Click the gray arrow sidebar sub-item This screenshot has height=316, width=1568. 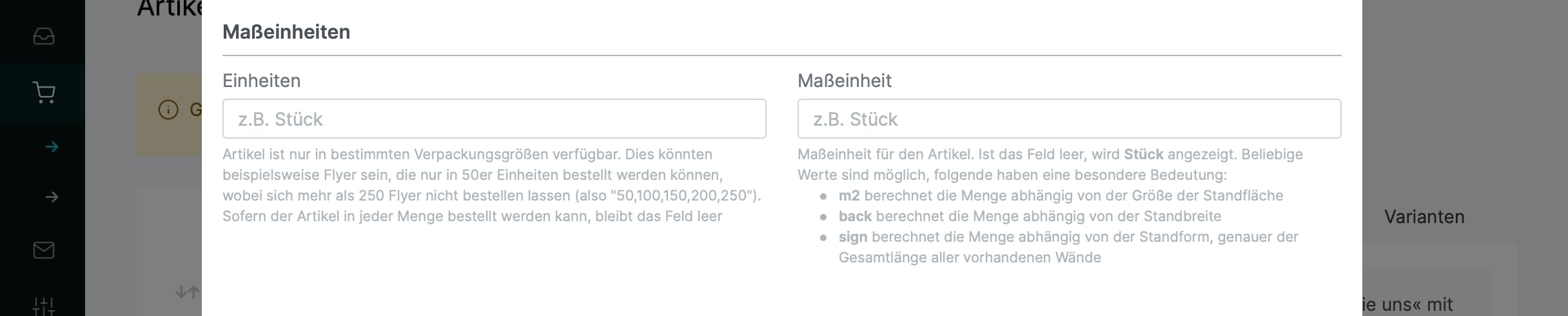[x=52, y=197]
